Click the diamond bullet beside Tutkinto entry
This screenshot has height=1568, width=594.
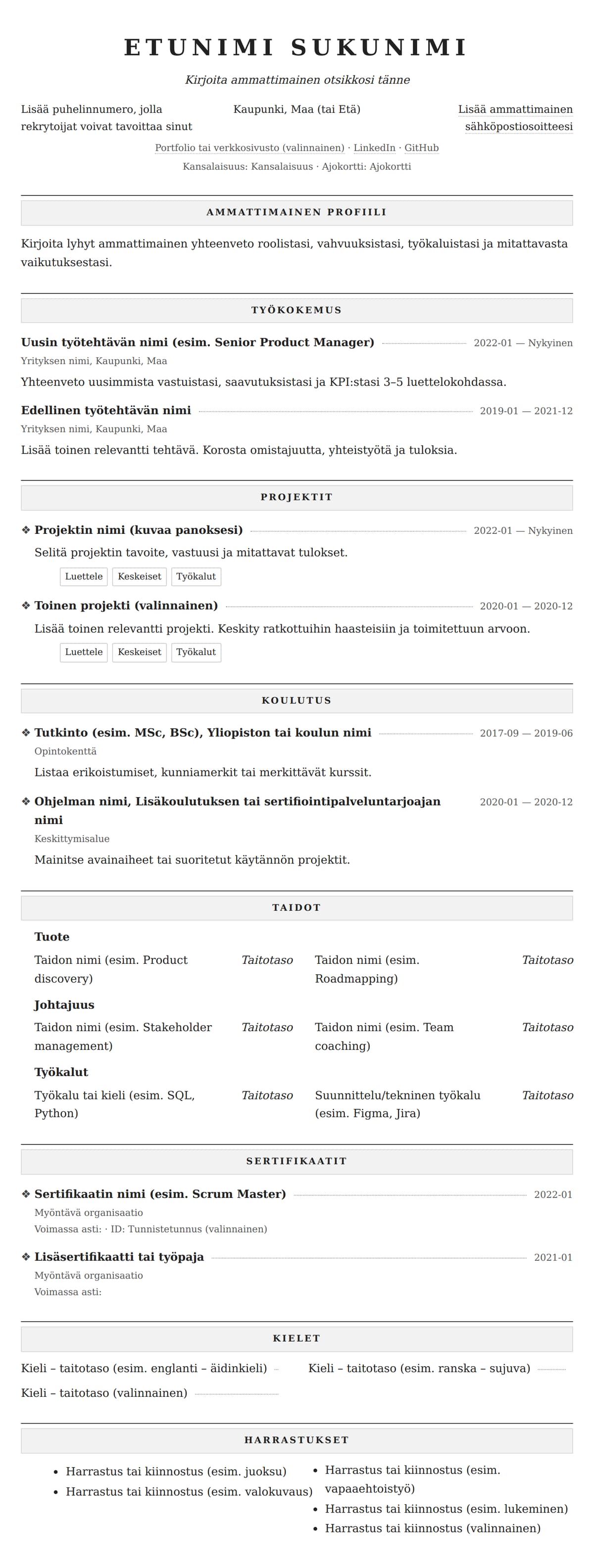click(x=26, y=733)
